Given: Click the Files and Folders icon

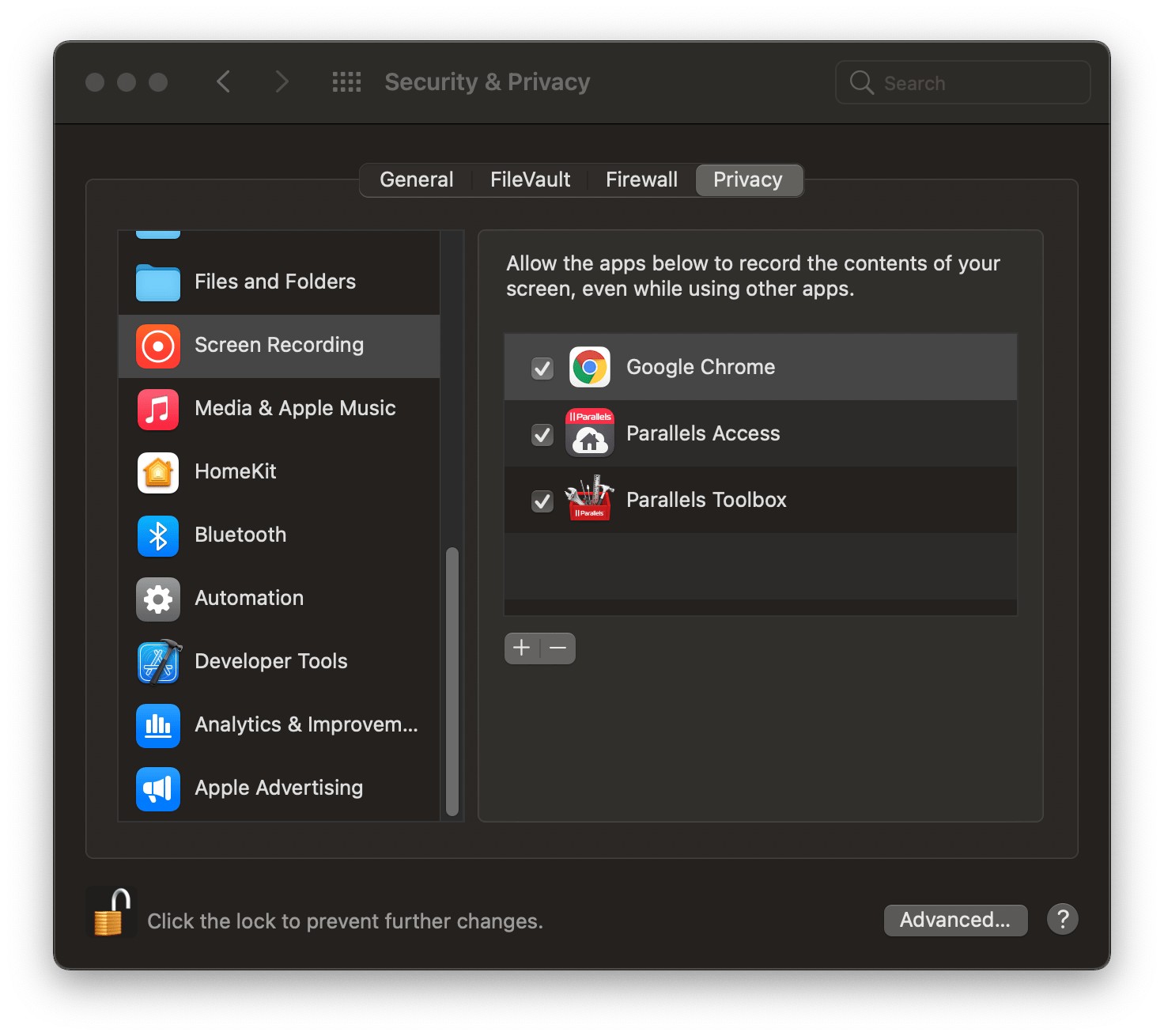Looking at the screenshot, I should tap(157, 282).
